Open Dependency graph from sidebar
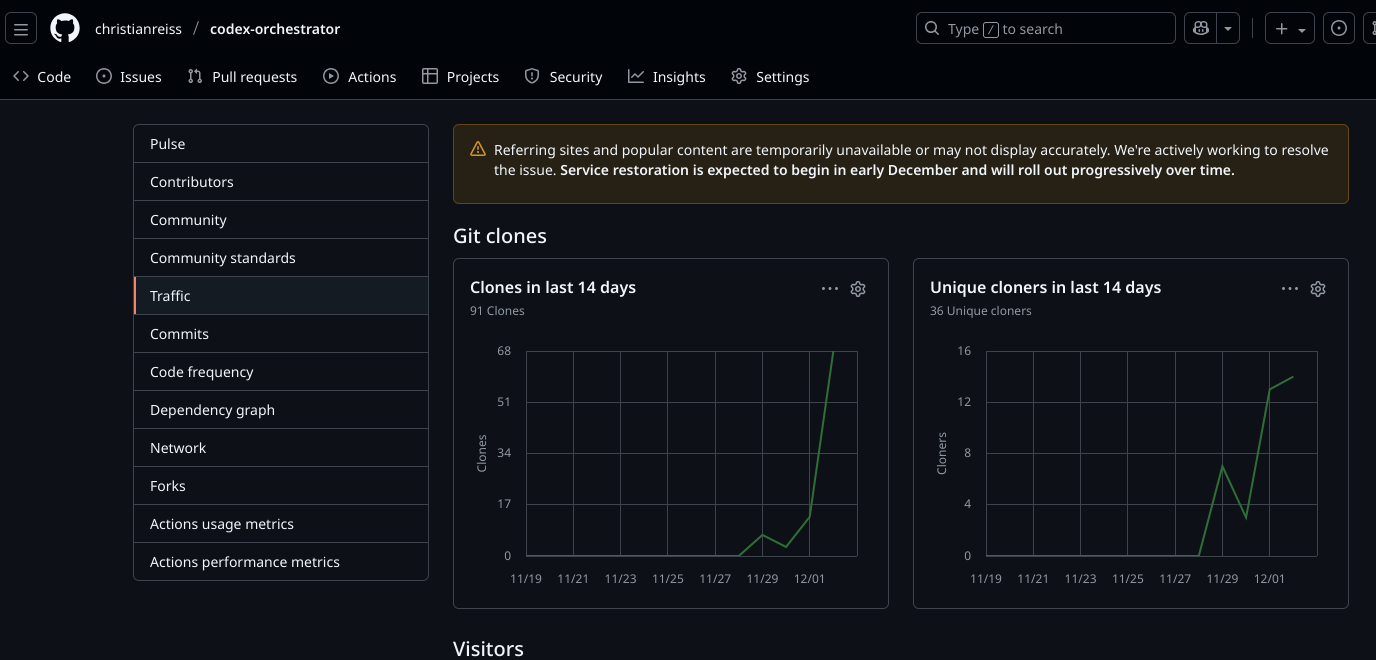Viewport: 1376px width, 660px height. [212, 410]
